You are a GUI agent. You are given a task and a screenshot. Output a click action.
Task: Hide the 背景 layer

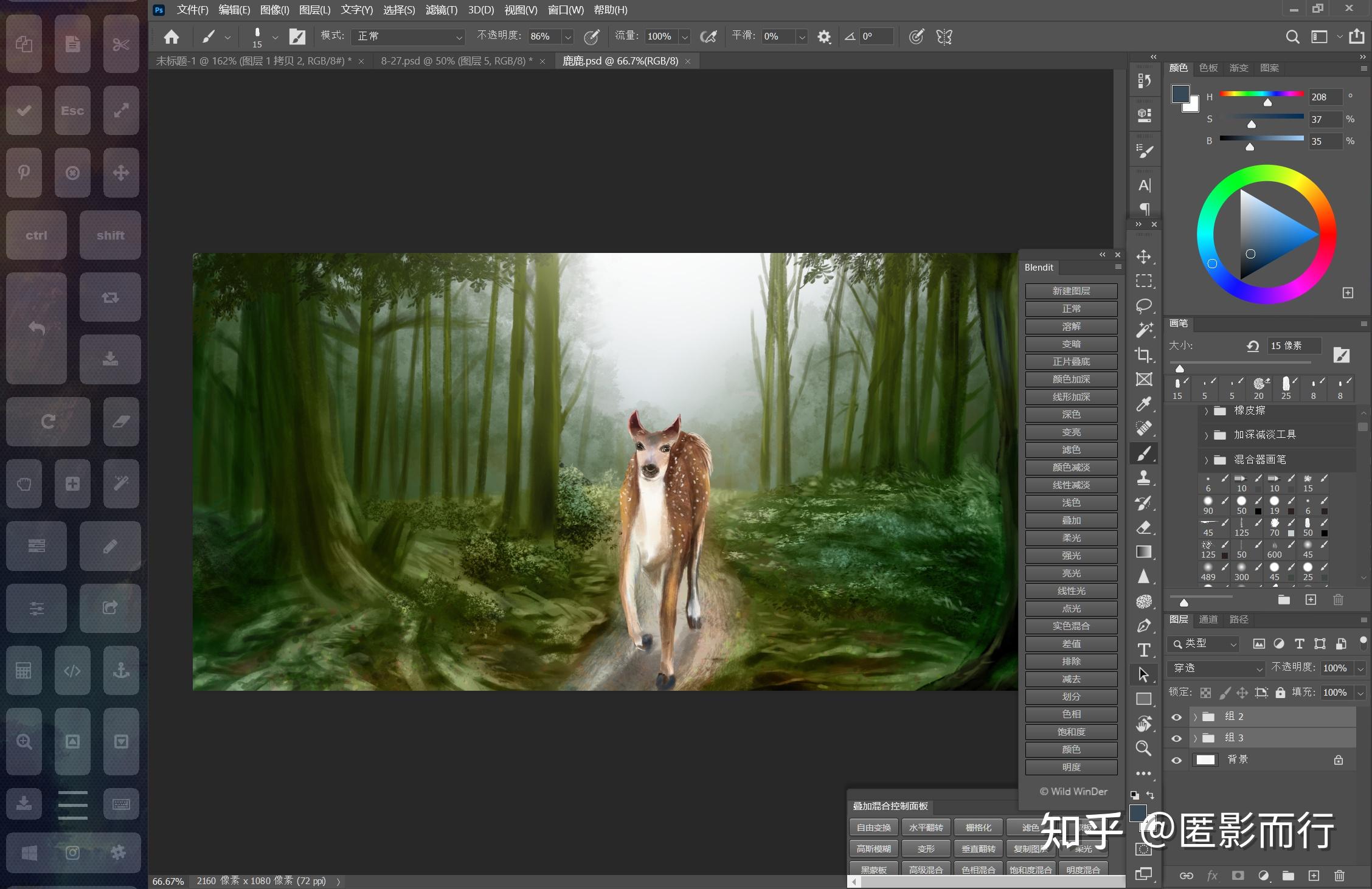(1177, 760)
